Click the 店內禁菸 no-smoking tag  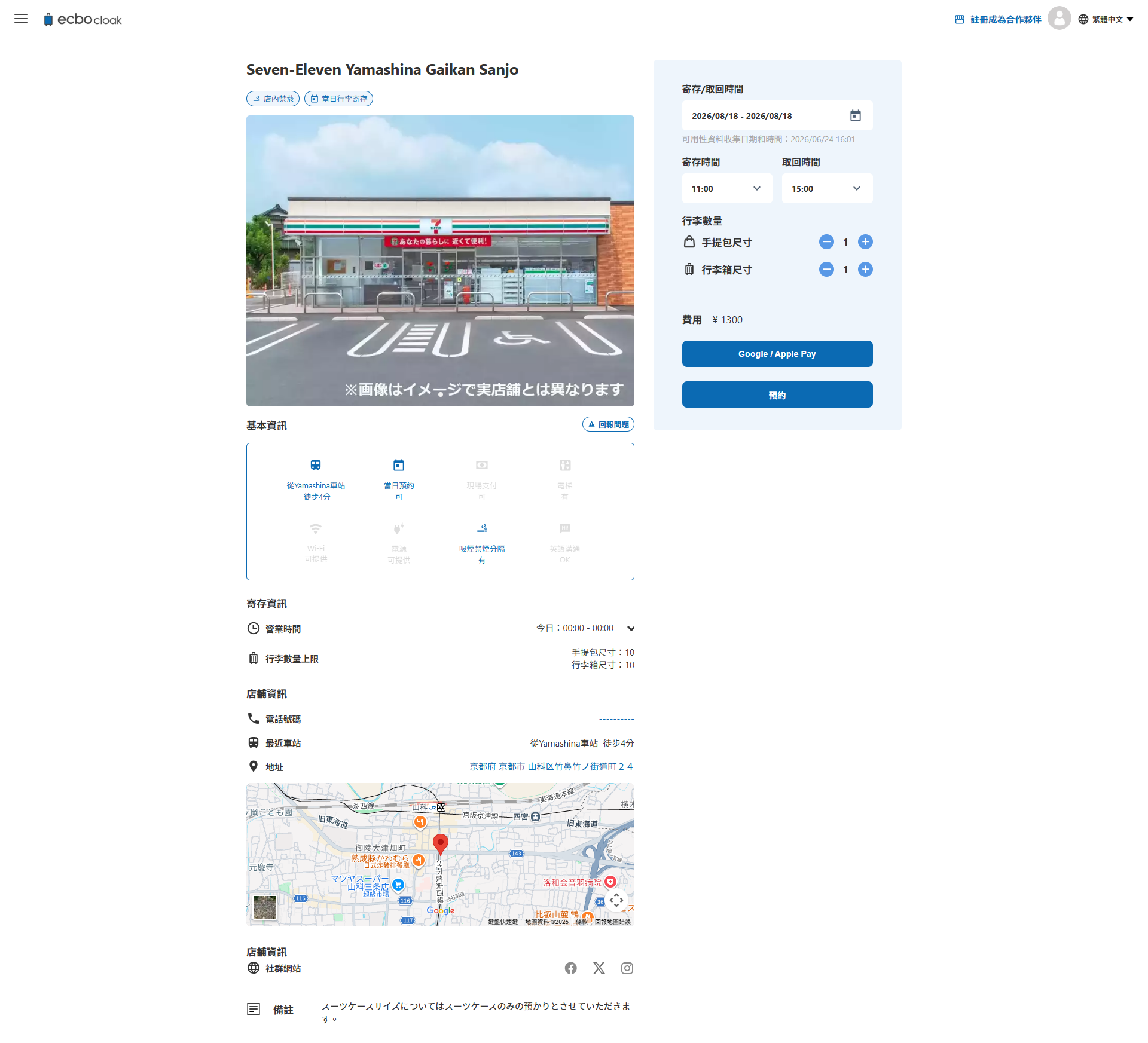coord(273,99)
